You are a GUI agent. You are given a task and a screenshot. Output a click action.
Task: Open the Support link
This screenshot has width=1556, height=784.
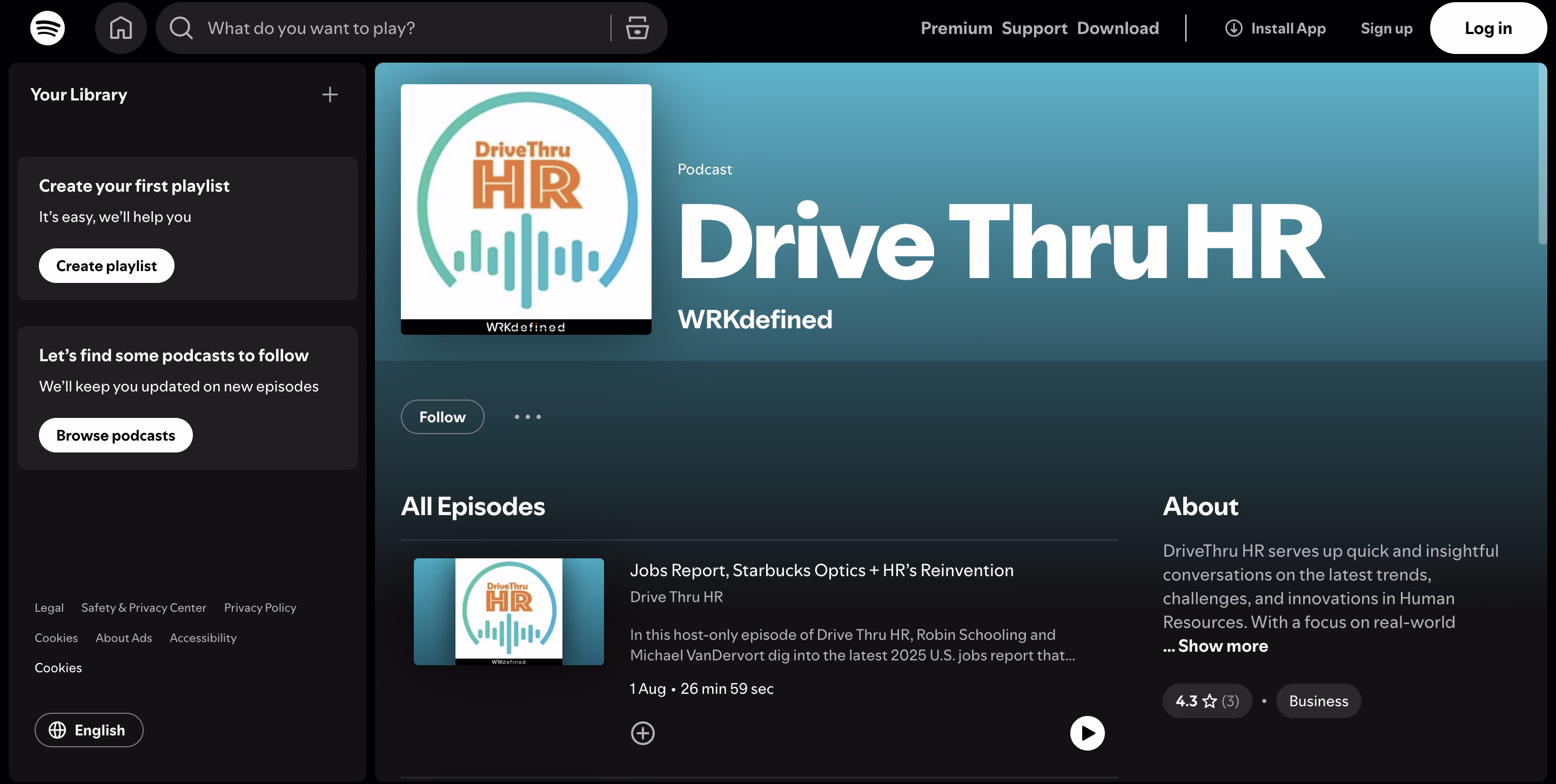tap(1034, 28)
